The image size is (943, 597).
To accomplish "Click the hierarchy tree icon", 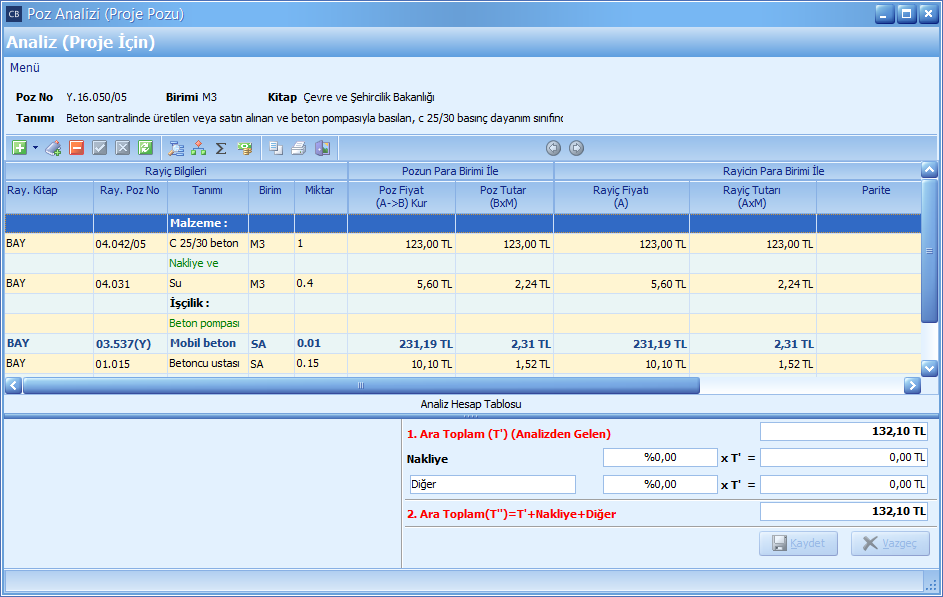I will tap(199, 148).
